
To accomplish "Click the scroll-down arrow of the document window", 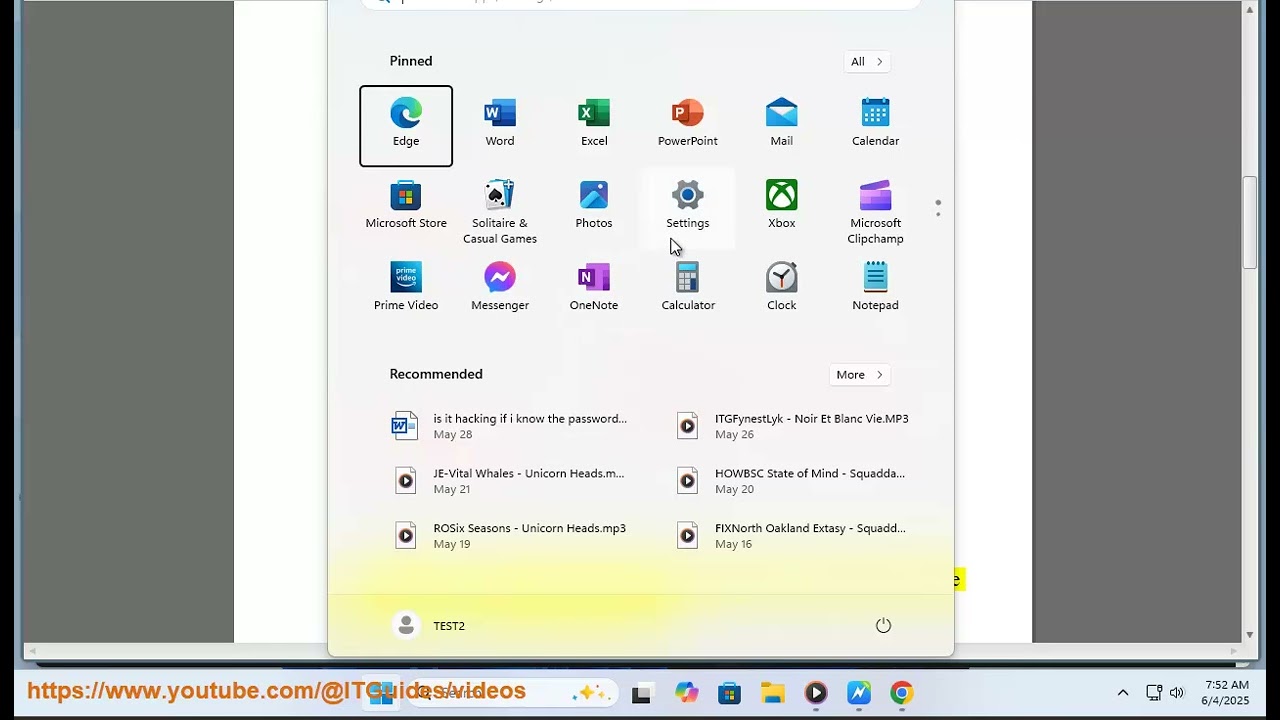I will point(1250,635).
